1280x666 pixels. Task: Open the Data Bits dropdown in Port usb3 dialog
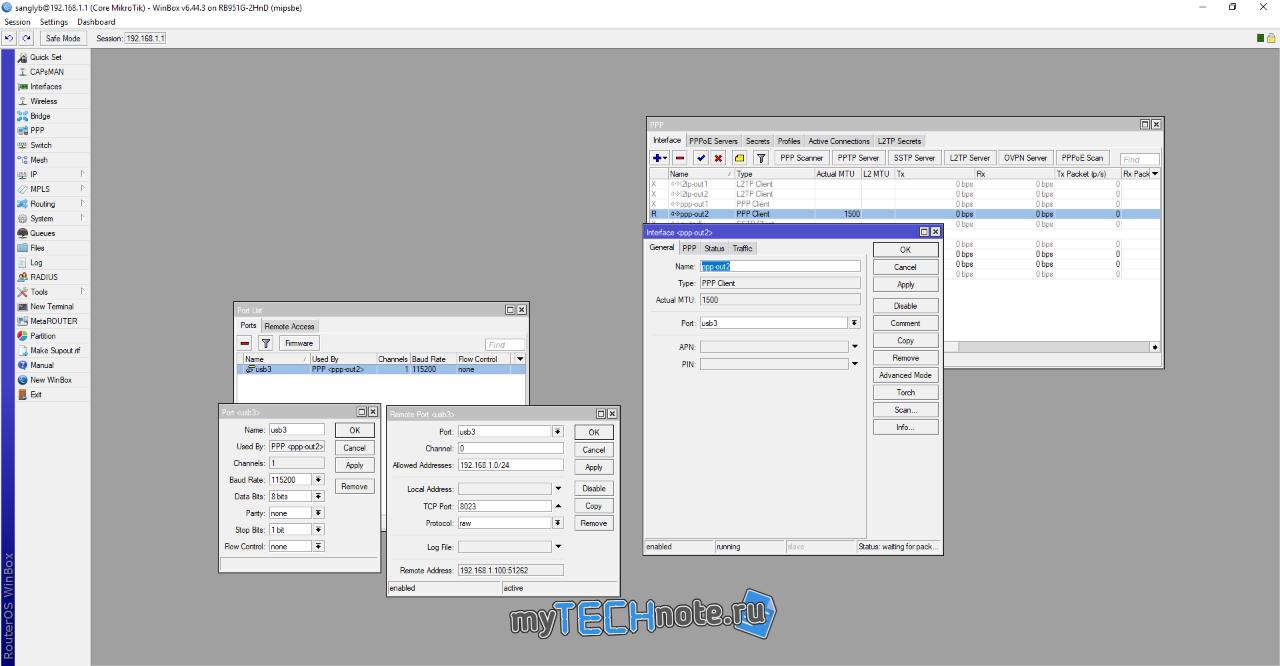(318, 496)
